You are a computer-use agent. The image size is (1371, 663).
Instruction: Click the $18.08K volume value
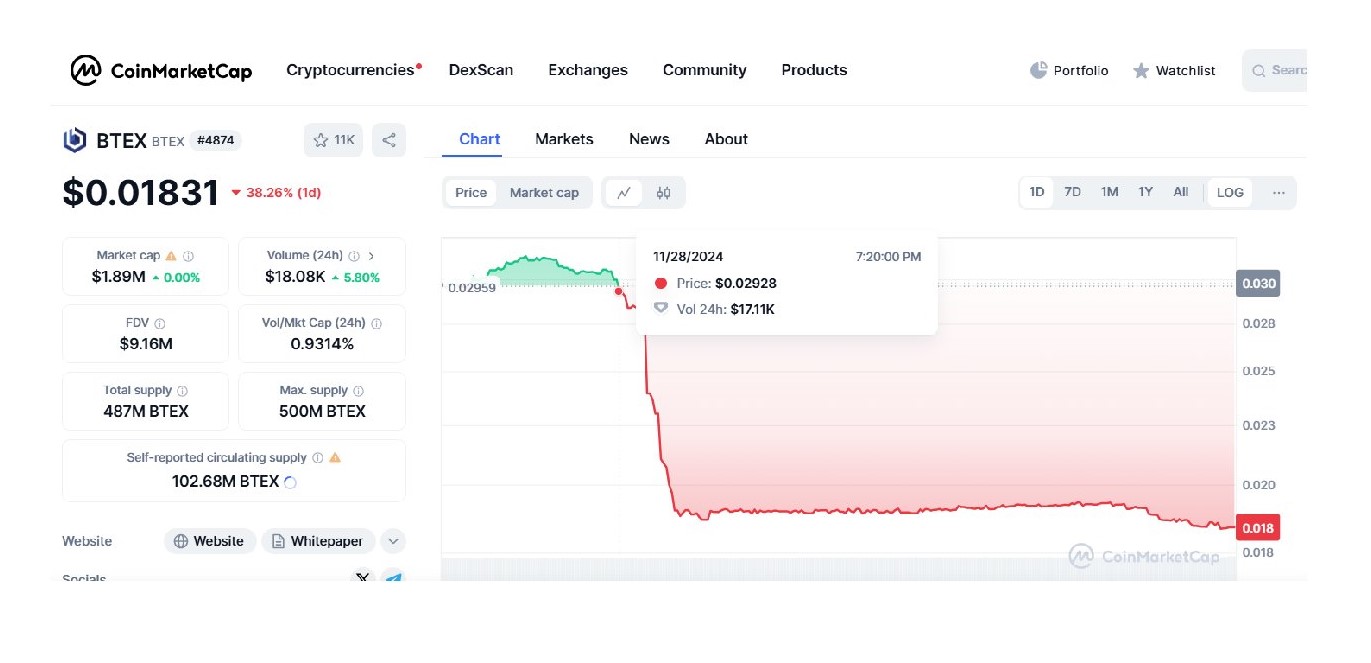coord(295,277)
